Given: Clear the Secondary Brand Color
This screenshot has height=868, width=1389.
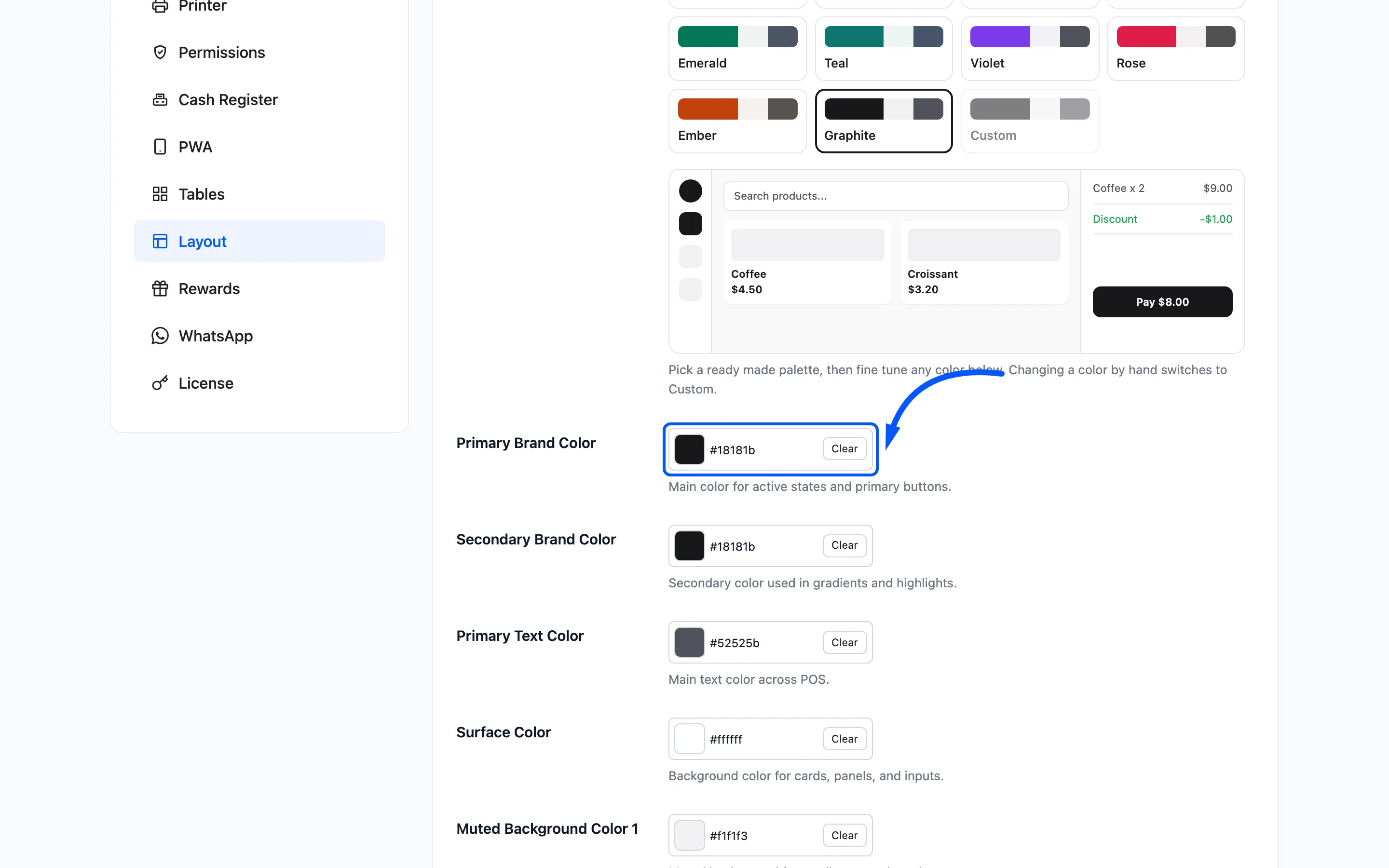Looking at the screenshot, I should (844, 545).
